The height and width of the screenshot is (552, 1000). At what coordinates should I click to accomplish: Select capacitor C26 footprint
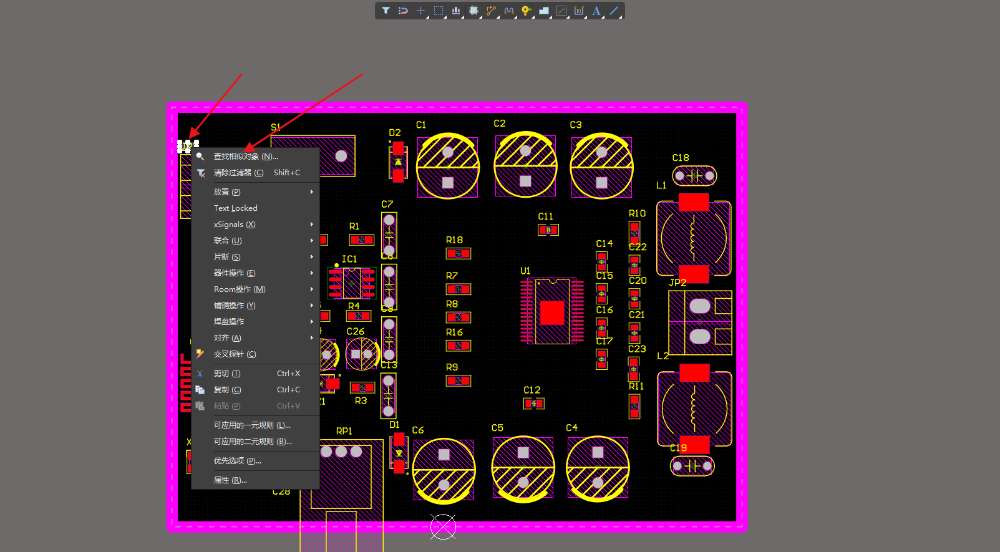pyautogui.click(x=362, y=354)
